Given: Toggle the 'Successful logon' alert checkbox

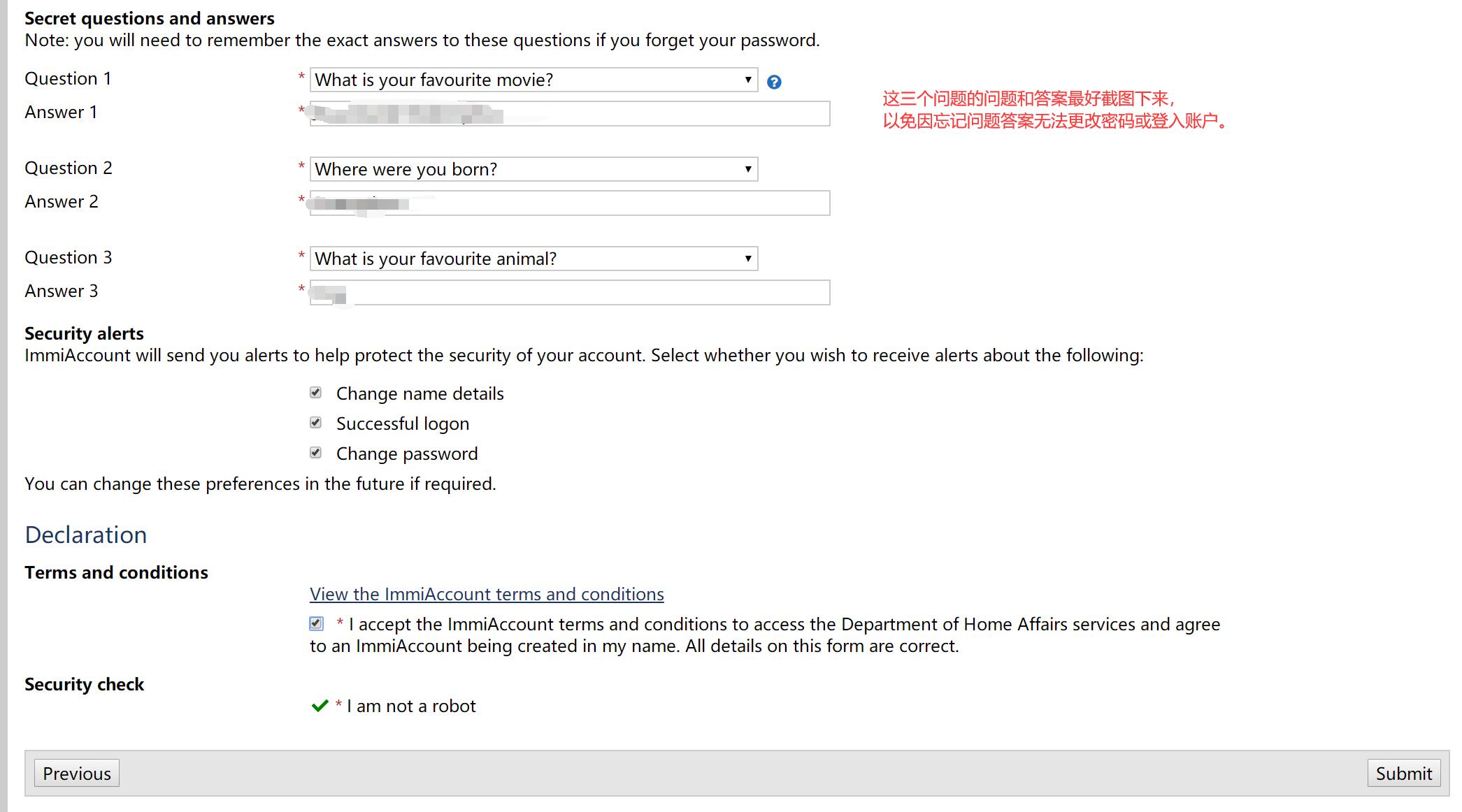Looking at the screenshot, I should (x=316, y=423).
